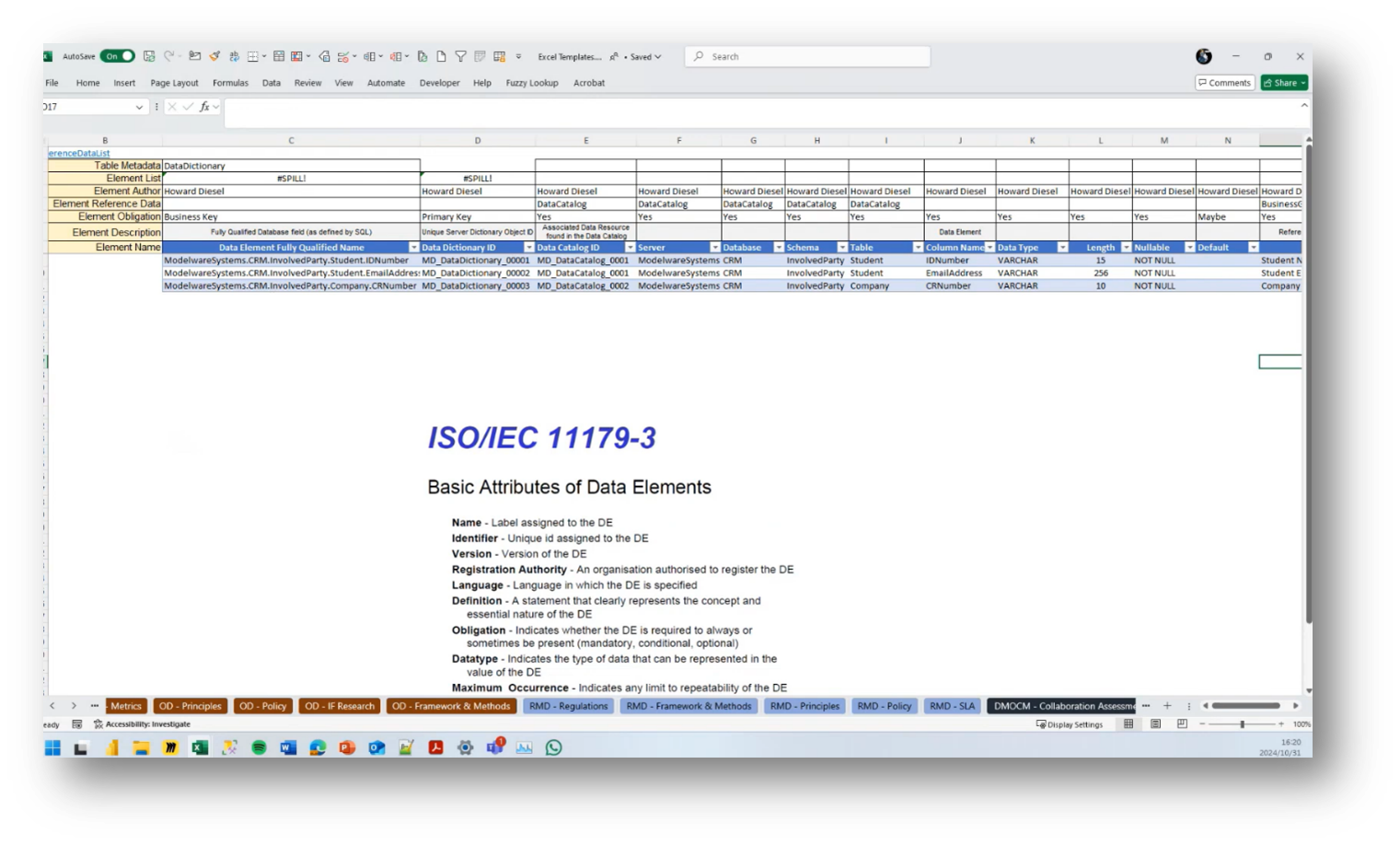Select the cell containing MD_DataDictionary_0002
The height and width of the screenshot is (845, 1400).
coord(477,273)
